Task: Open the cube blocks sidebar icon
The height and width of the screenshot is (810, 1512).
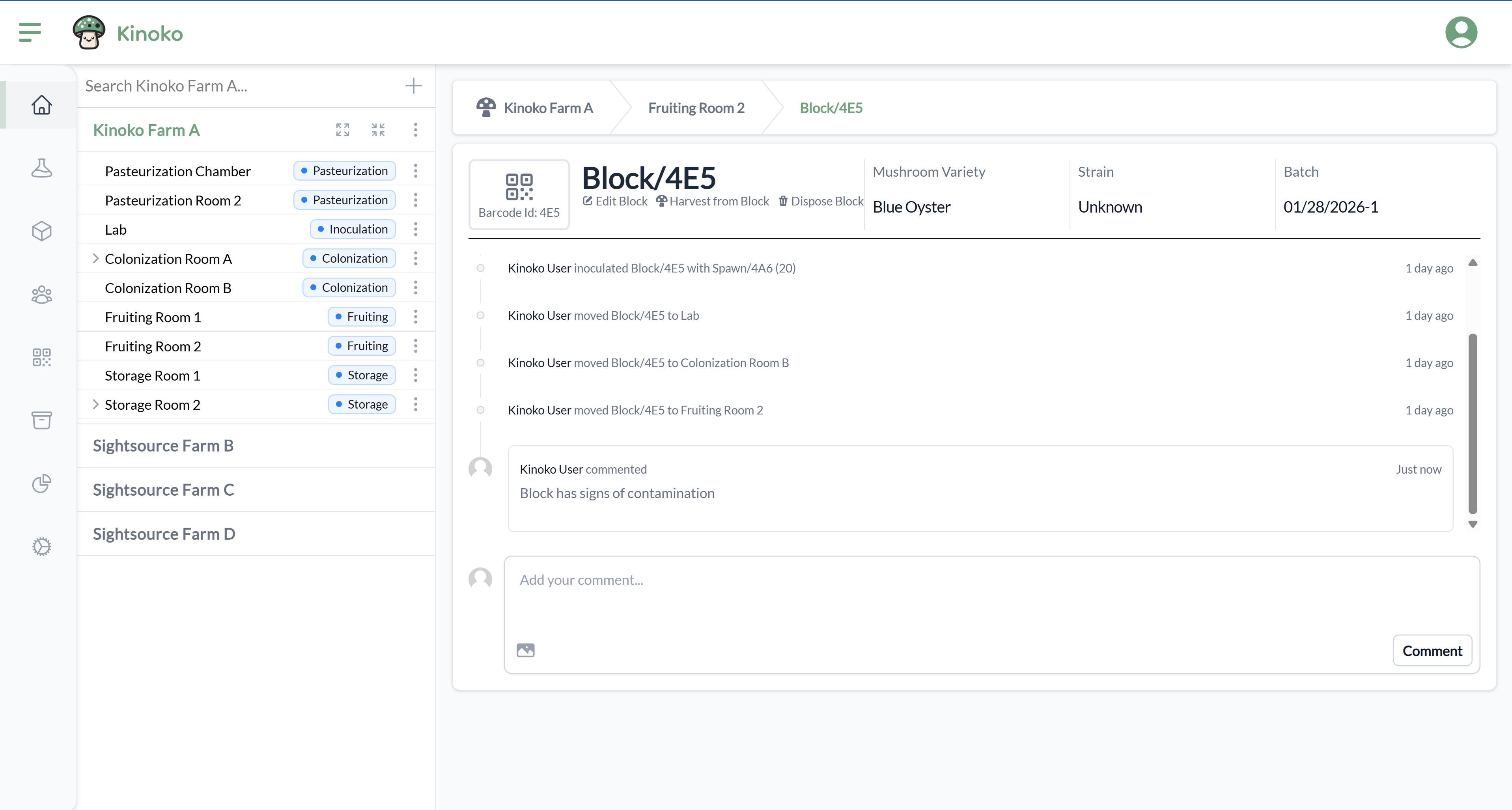Action: (42, 231)
